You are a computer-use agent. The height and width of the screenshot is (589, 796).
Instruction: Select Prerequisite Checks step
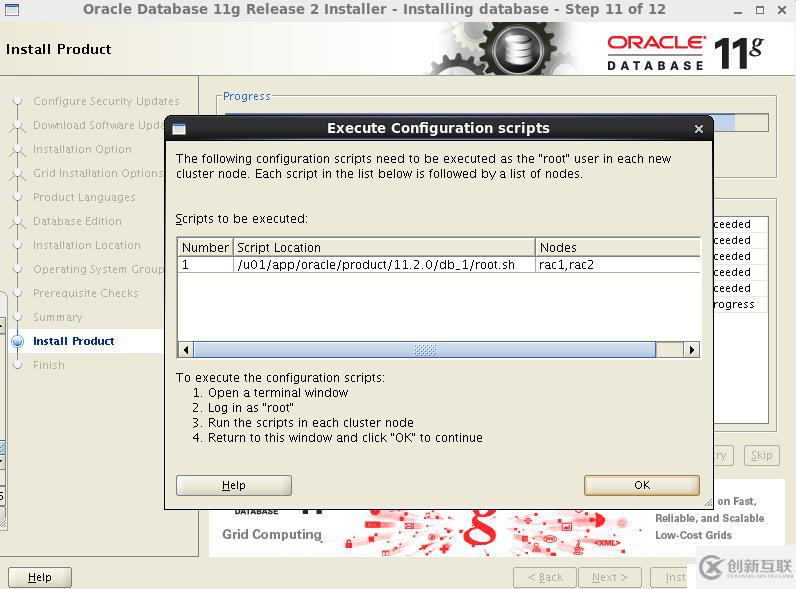pyautogui.click(x=86, y=293)
